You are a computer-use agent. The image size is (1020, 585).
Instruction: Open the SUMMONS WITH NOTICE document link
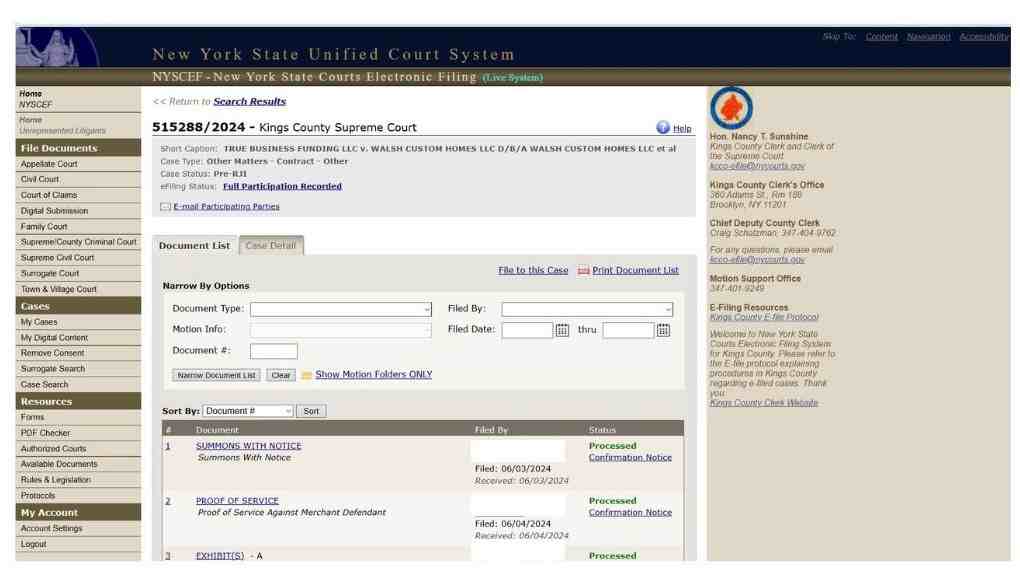tap(248, 446)
